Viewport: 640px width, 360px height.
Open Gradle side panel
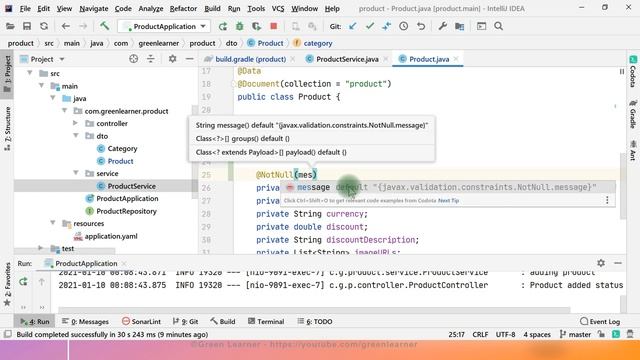pyautogui.click(x=633, y=114)
